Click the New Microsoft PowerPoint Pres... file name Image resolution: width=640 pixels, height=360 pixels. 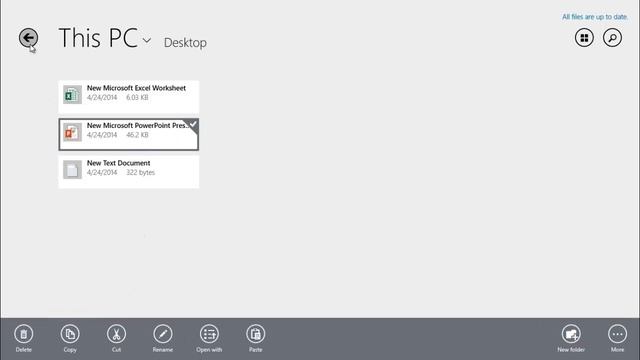137,125
